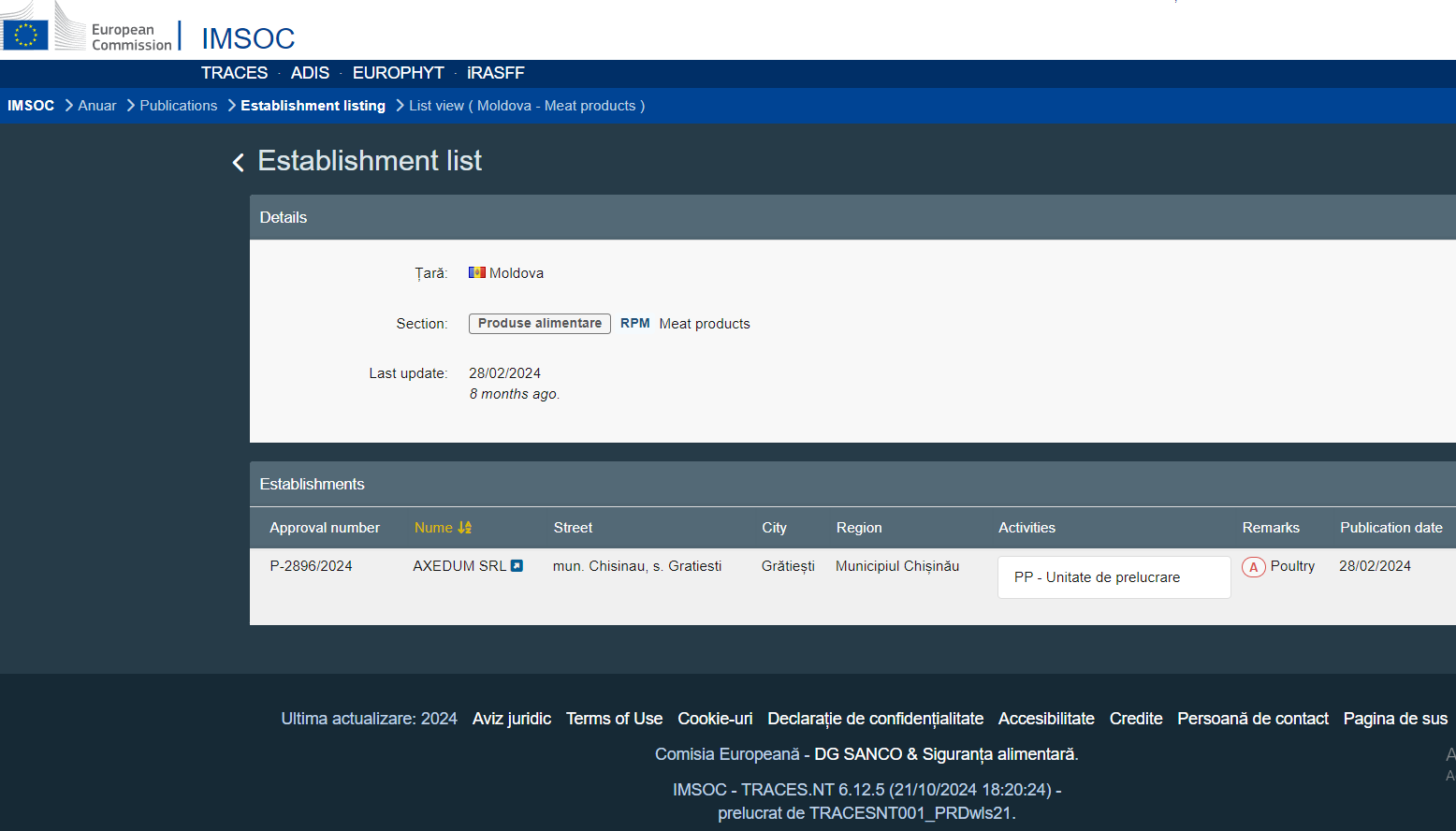
Task: Open the ADIS menu item
Action: tap(310, 73)
